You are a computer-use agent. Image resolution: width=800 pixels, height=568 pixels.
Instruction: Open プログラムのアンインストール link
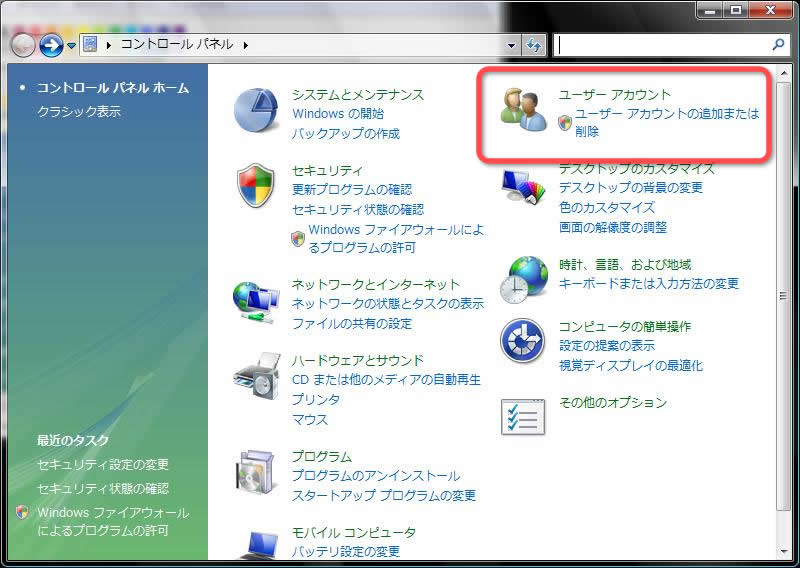[376, 476]
